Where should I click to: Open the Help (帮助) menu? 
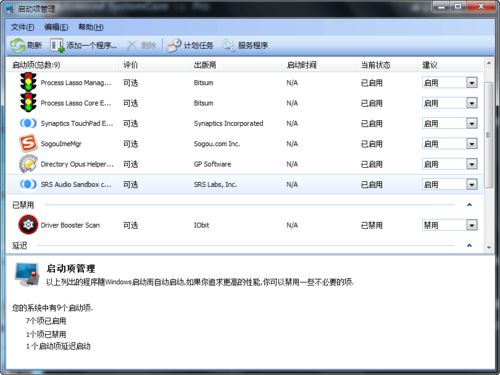tap(91, 27)
